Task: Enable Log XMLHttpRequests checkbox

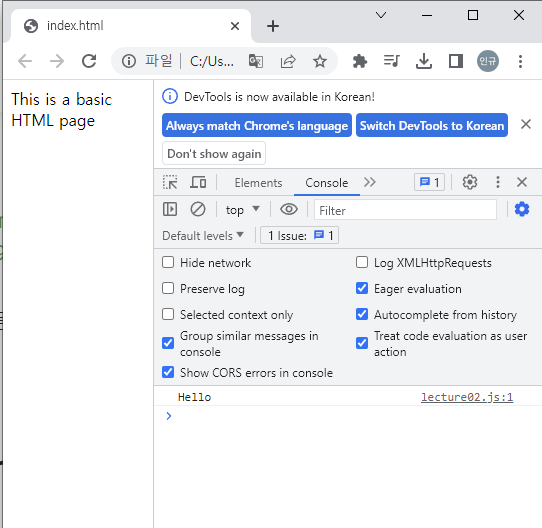Action: coord(362,262)
